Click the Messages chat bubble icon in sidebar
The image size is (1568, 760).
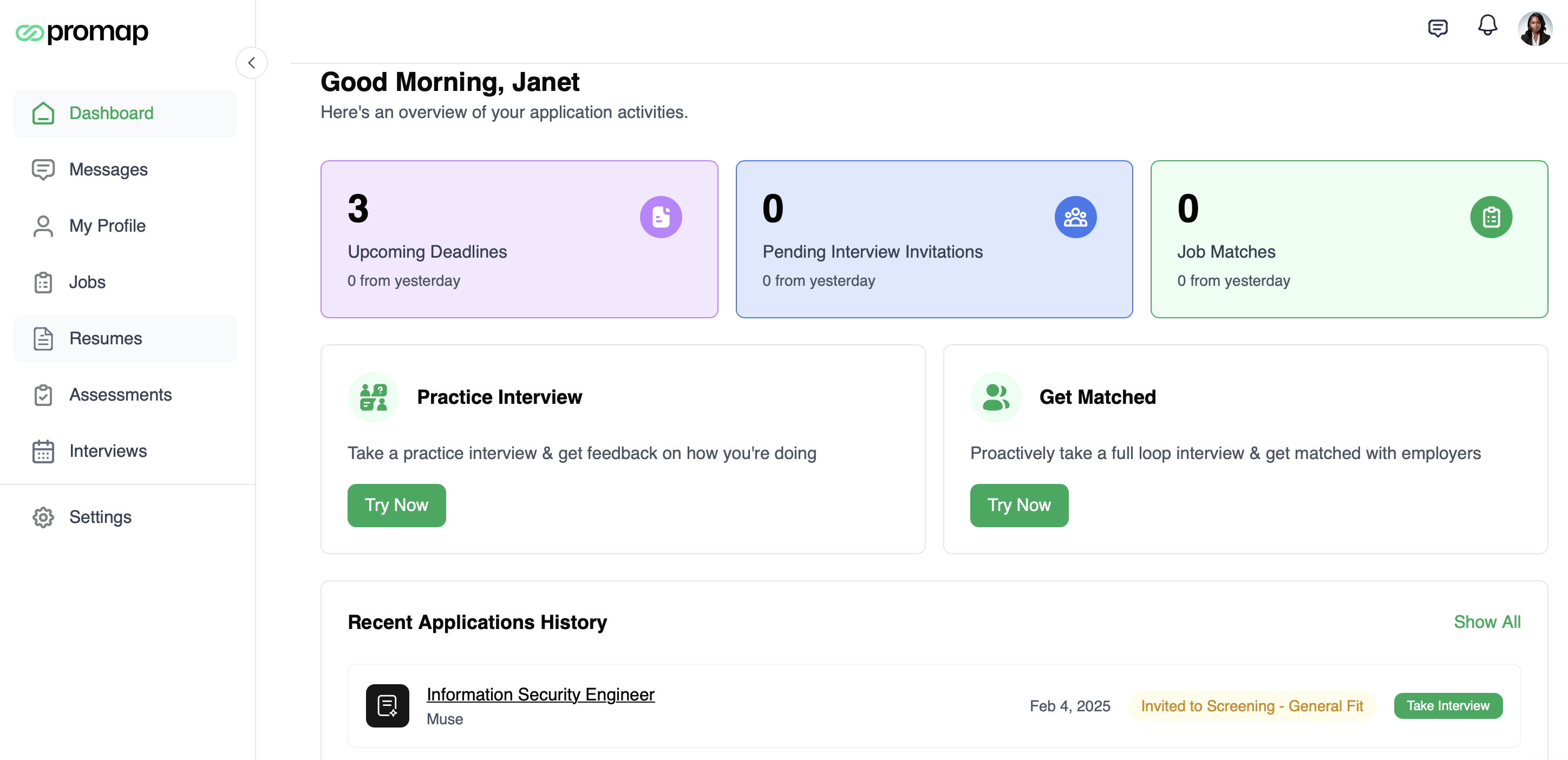43,170
